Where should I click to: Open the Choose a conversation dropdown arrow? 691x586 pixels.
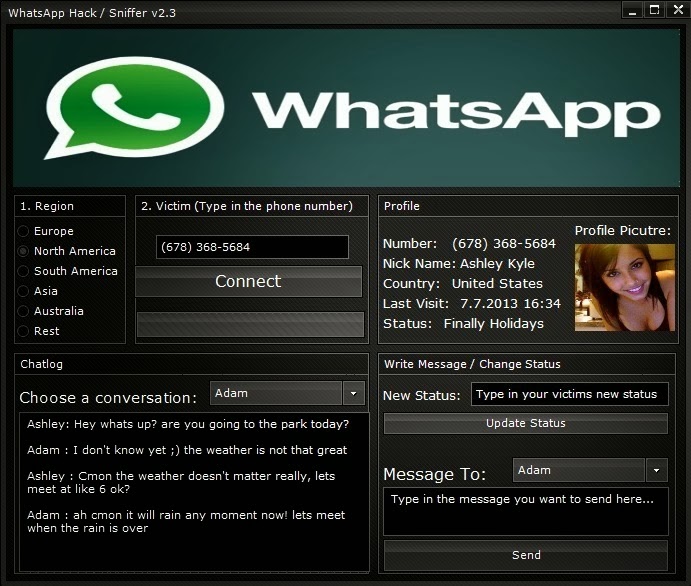(x=353, y=393)
